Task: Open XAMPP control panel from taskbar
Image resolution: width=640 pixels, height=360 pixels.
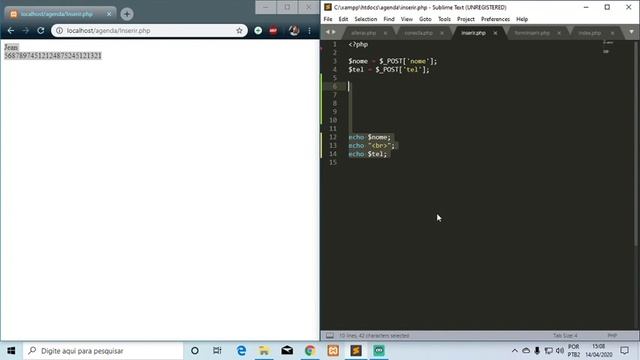Action: click(x=333, y=351)
